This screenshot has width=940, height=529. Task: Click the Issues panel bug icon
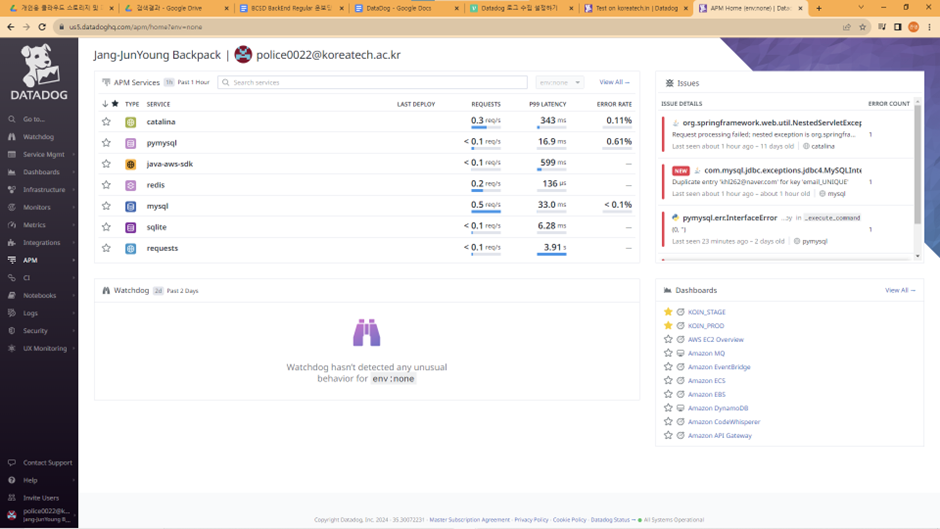670,83
